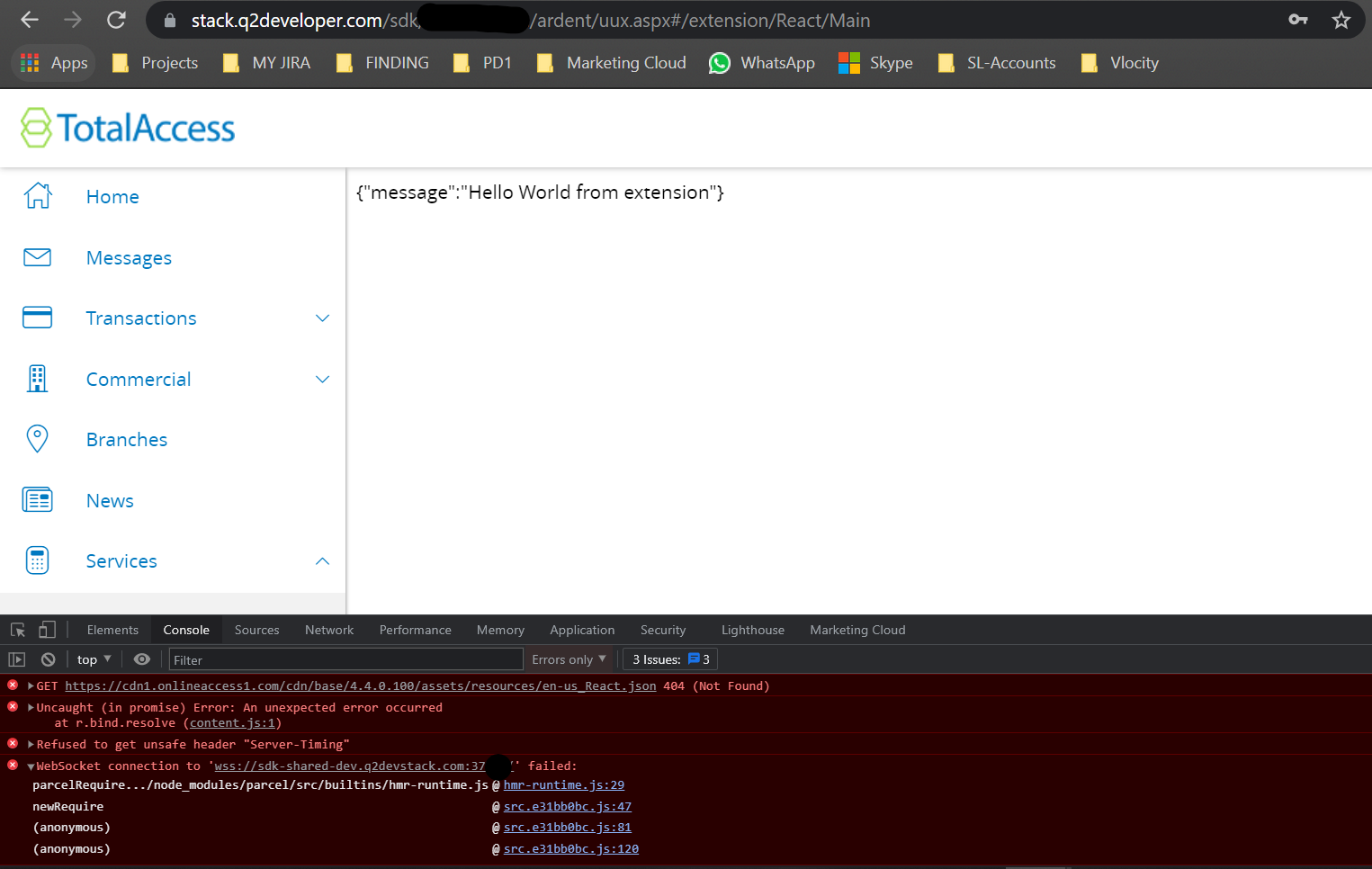Open the Marketing Cloud bookmarks folder
The width and height of the screenshot is (1372, 869).
point(612,63)
